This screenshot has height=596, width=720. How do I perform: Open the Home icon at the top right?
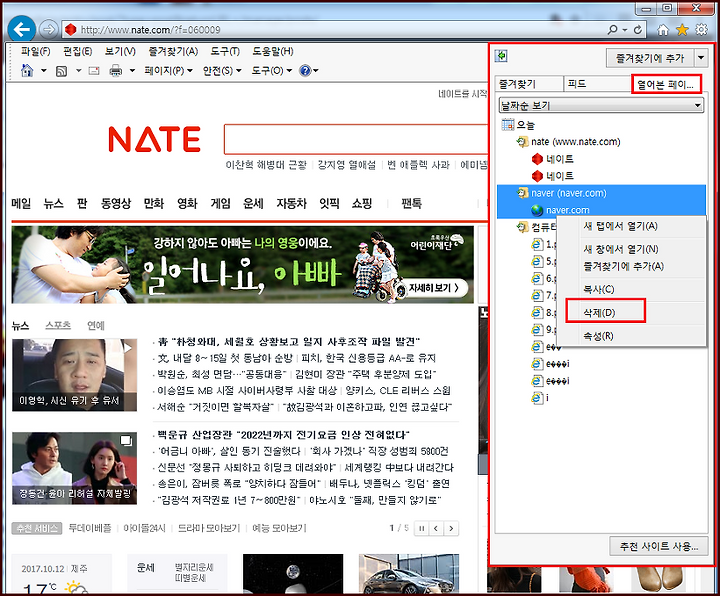[x=663, y=30]
